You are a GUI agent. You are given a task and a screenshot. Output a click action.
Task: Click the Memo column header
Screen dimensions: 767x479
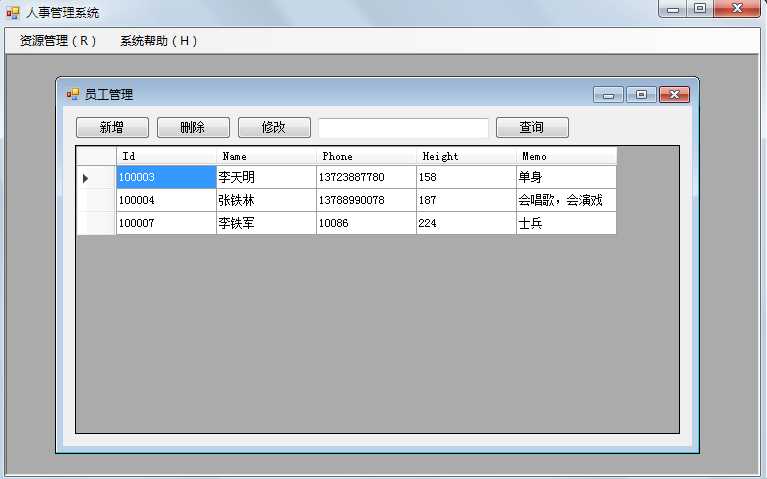pos(566,156)
